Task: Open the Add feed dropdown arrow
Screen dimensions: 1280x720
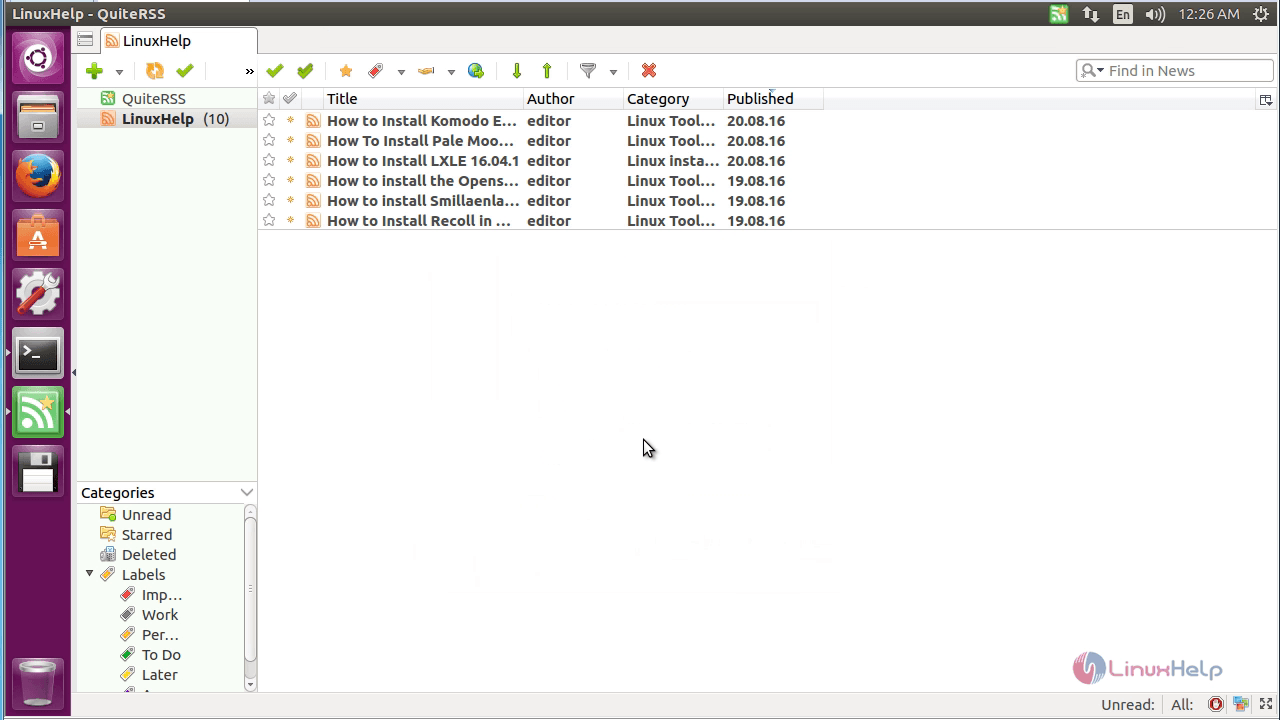Action: point(119,72)
